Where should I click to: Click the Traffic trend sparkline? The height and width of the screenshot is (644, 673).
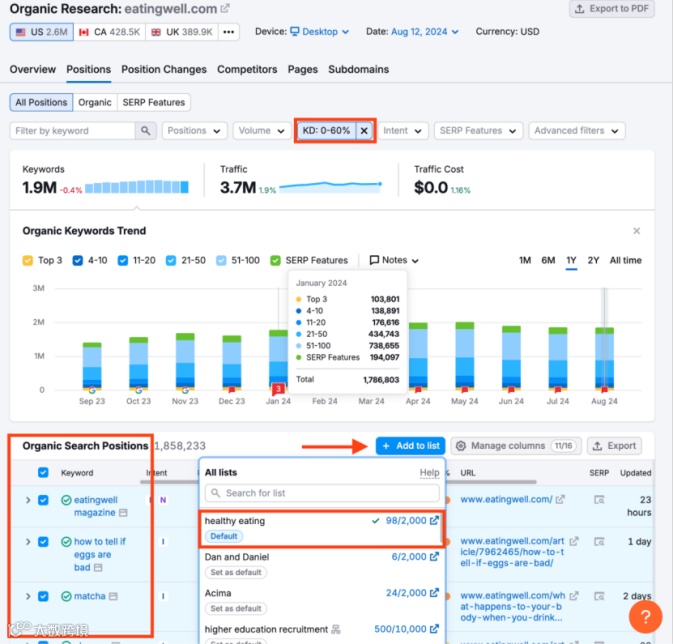pos(330,186)
